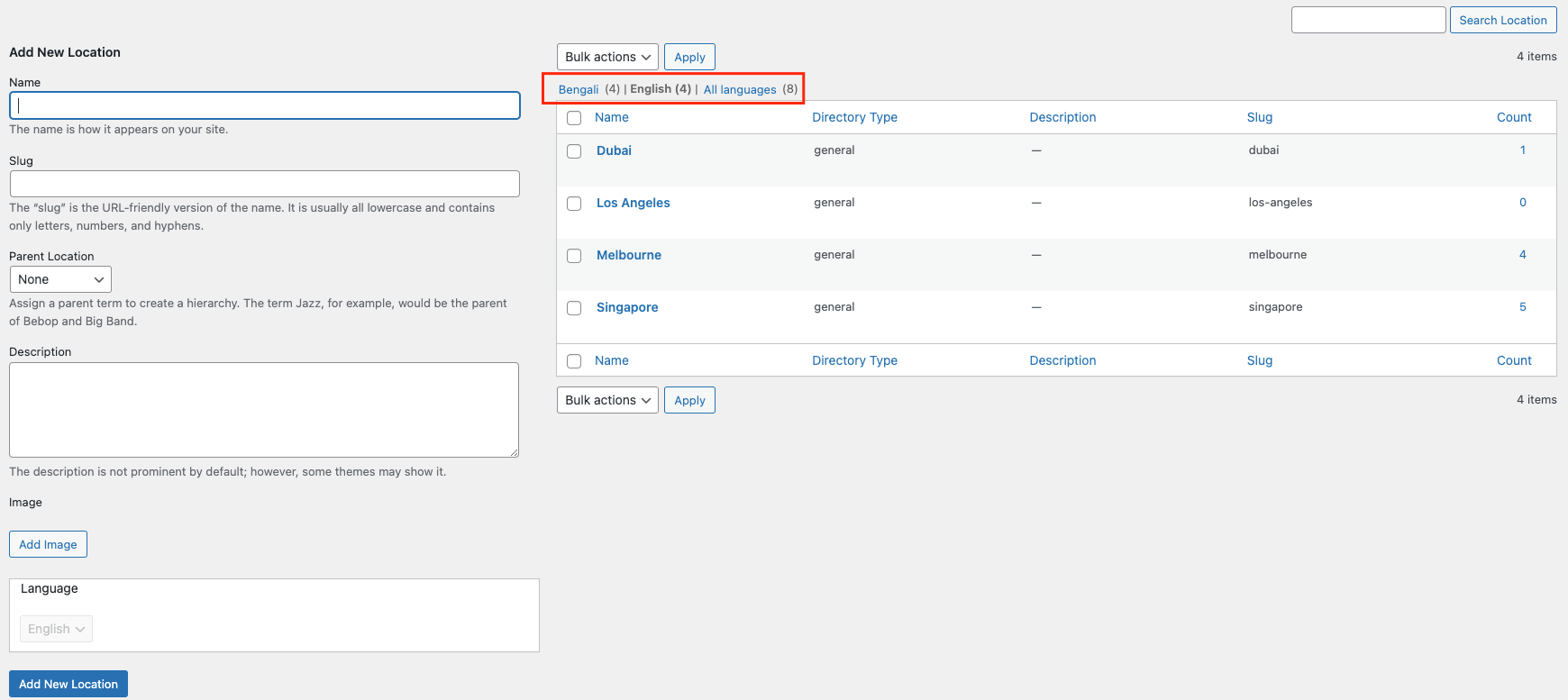1568x700 pixels.
Task: Sort by Count column in header
Action: click(x=1514, y=117)
